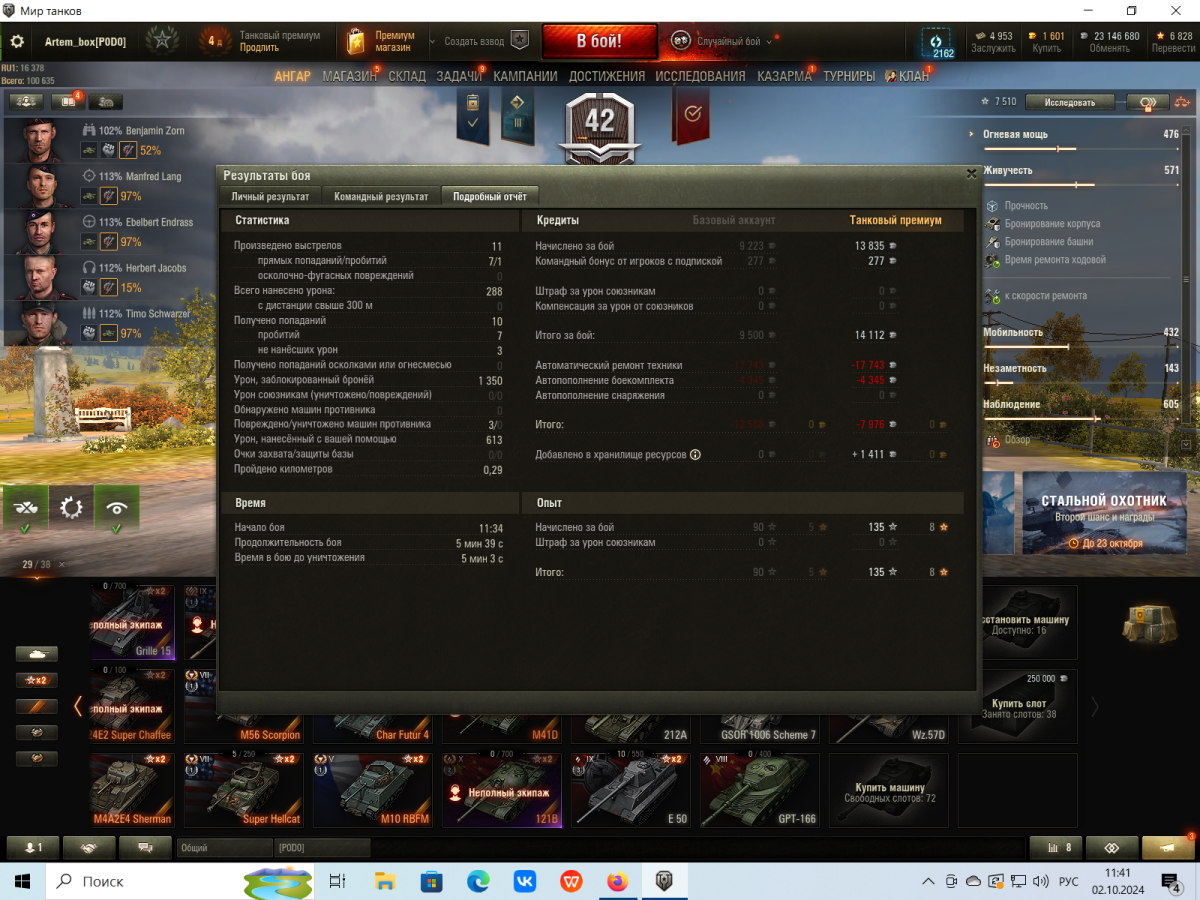Click the star laurel rank badge

click(x=162, y=41)
